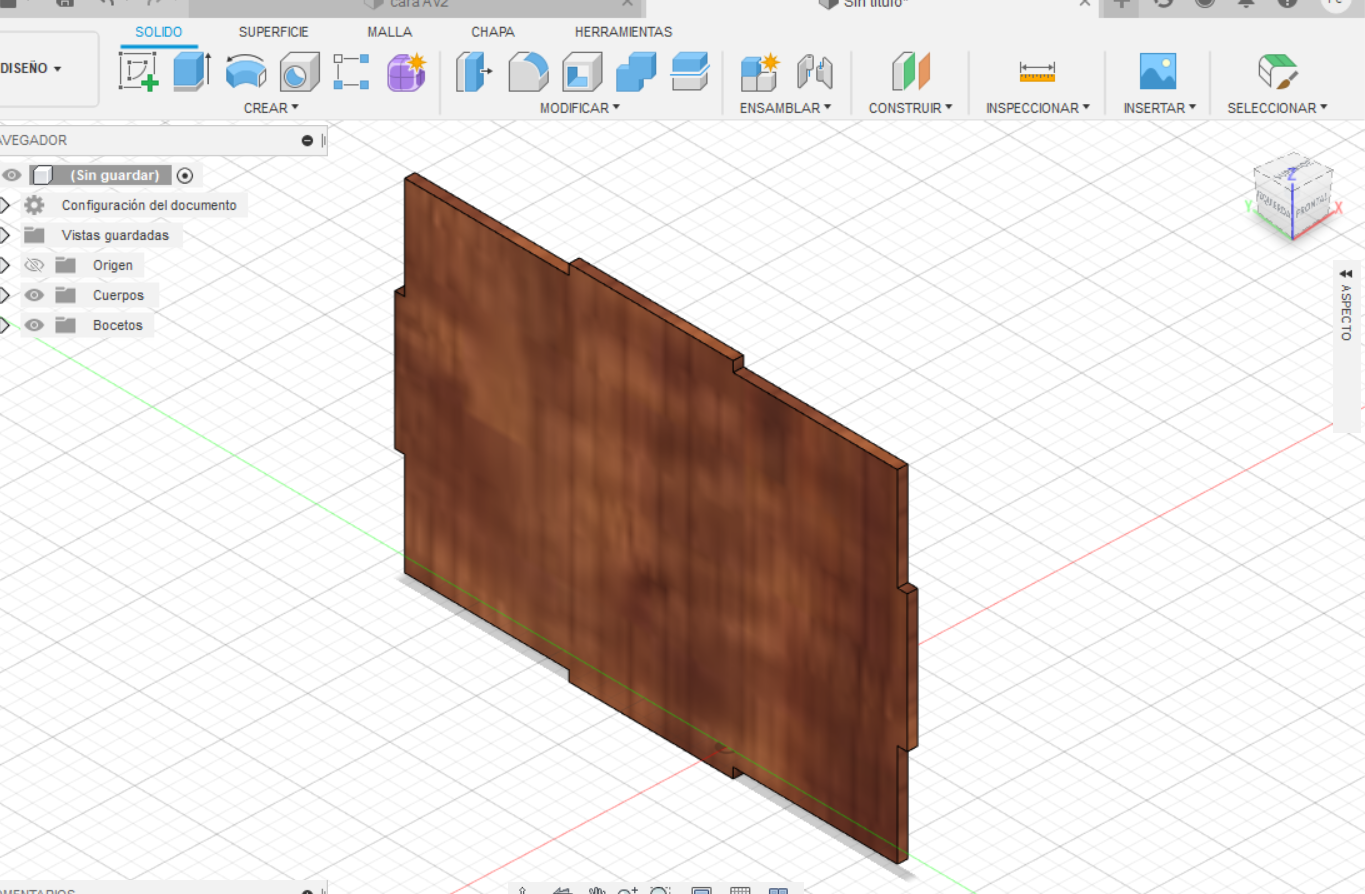Open the CONSTRUIR dropdown menu
Viewport: 1365px width, 894px height.
(911, 108)
